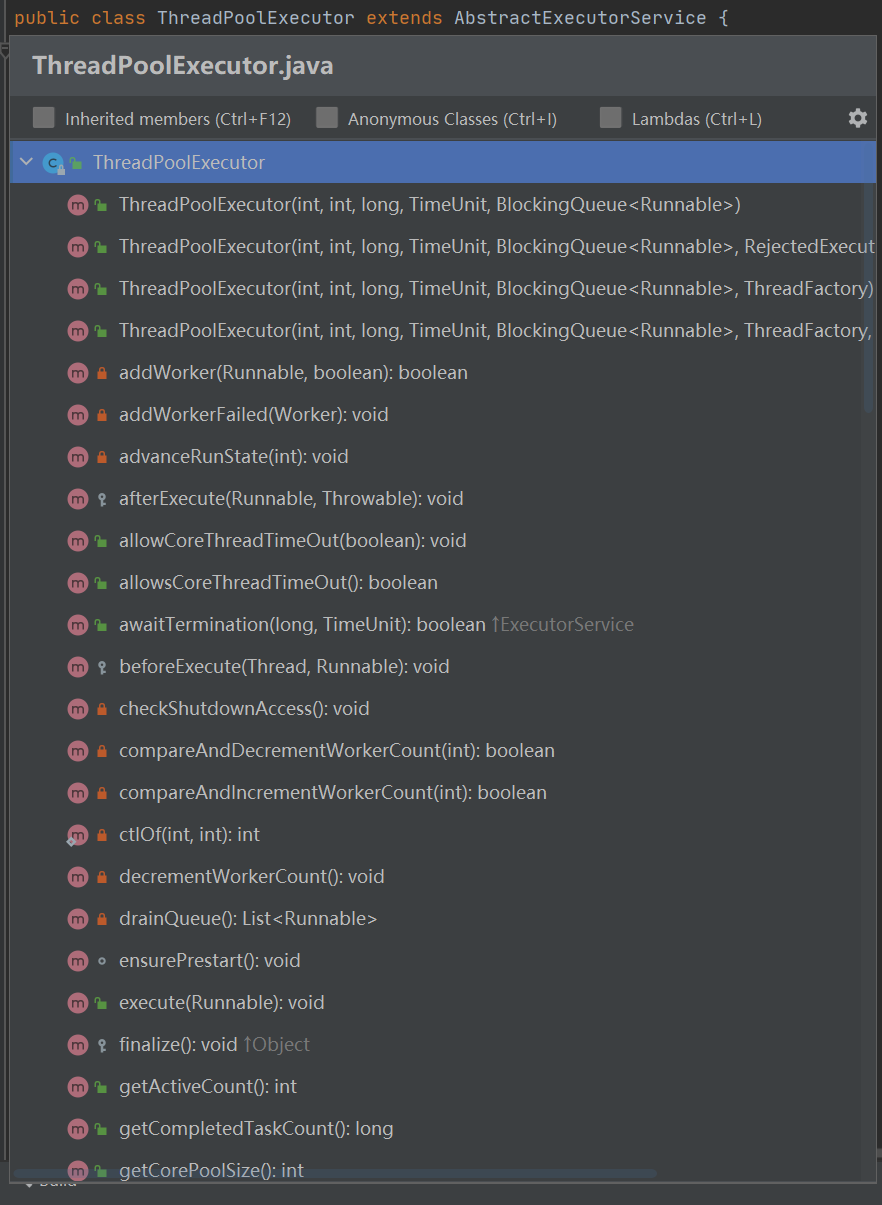Jump to ensurePrestart(): void
Image resolution: width=882 pixels, height=1205 pixels.
[x=209, y=960]
